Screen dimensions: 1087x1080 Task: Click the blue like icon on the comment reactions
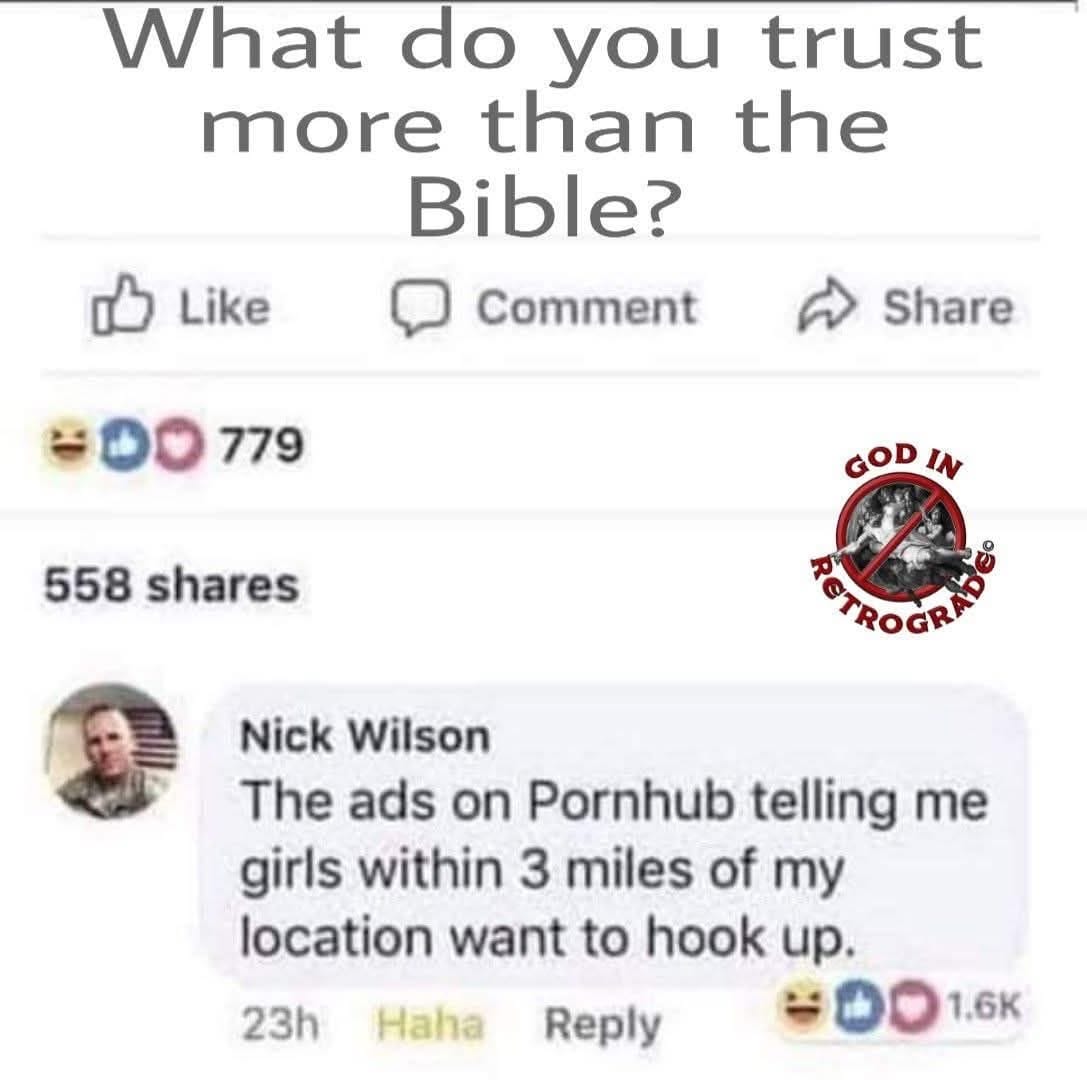point(860,1006)
